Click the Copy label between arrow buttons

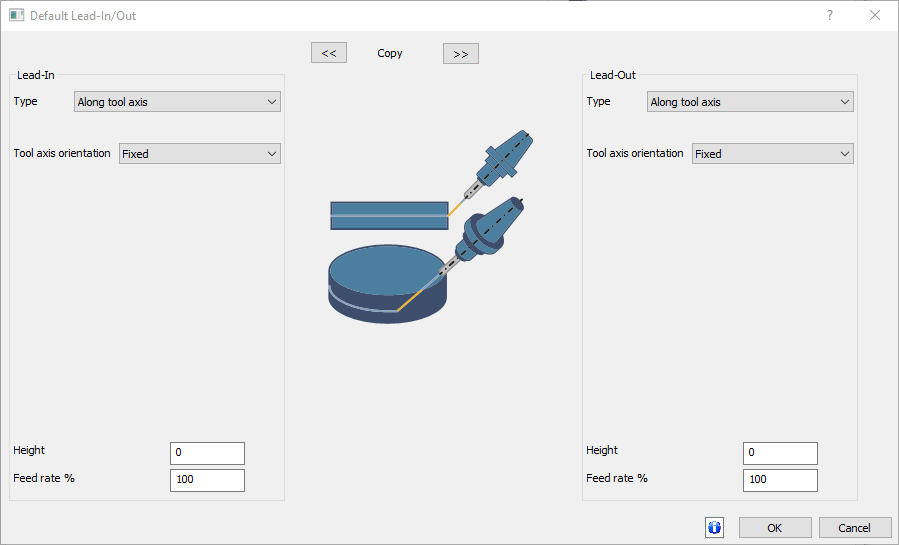click(x=390, y=53)
